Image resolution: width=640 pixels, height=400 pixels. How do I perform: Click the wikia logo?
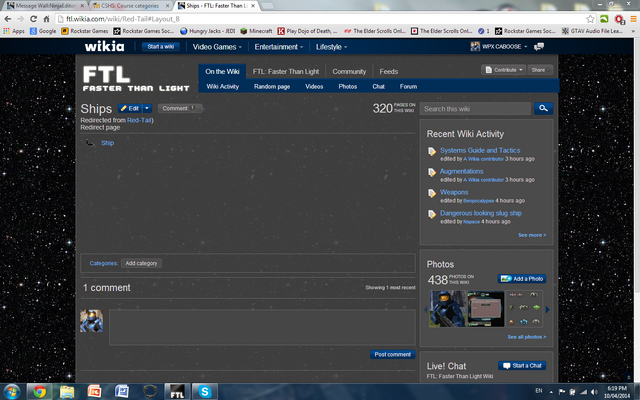pos(104,47)
